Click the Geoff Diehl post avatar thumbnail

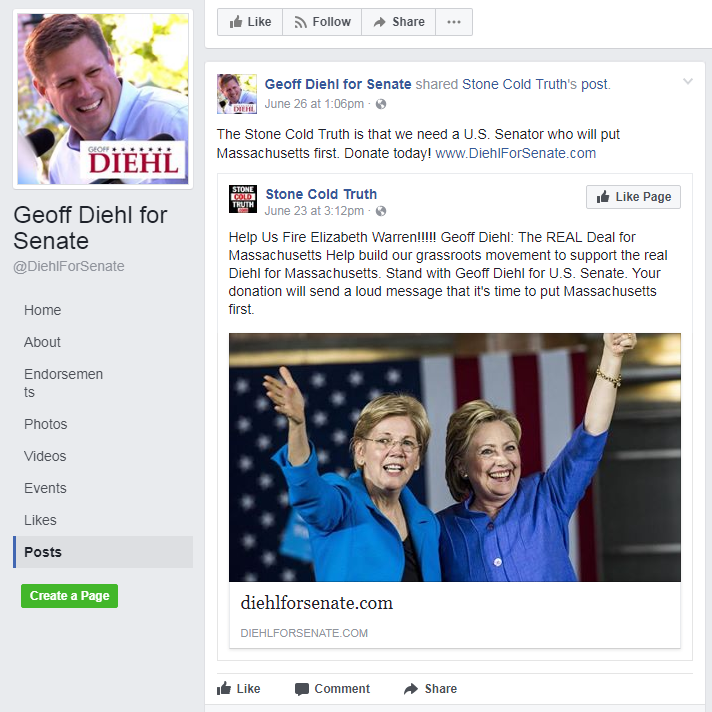[237, 94]
